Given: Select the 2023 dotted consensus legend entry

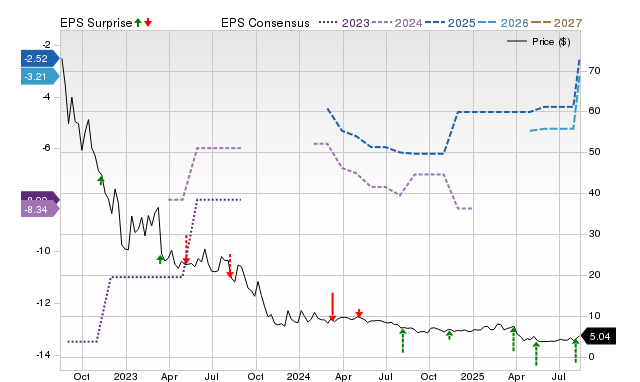Looking at the screenshot, I should tap(344, 23).
